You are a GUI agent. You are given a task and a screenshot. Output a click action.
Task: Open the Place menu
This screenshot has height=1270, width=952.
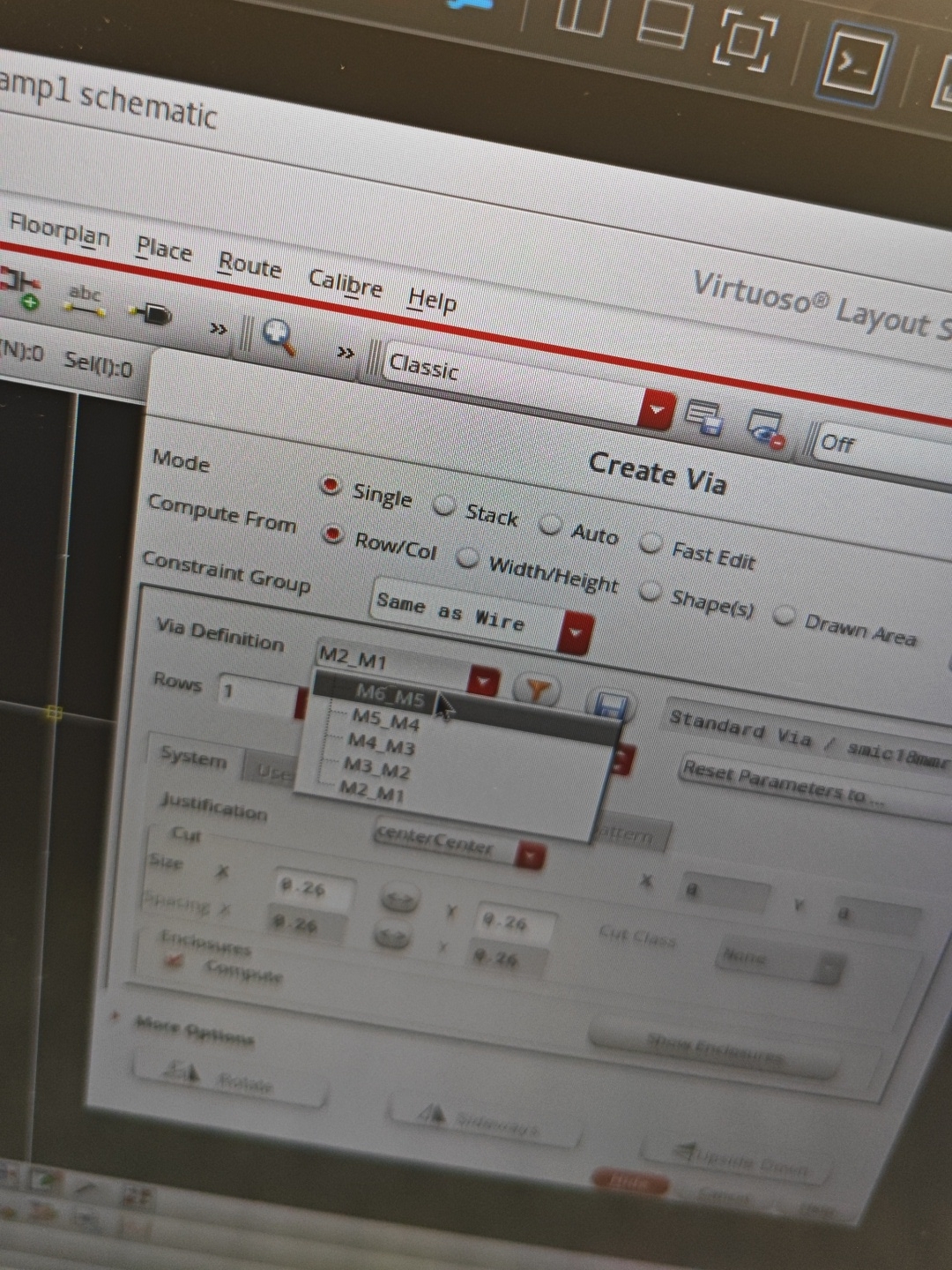[x=164, y=250]
